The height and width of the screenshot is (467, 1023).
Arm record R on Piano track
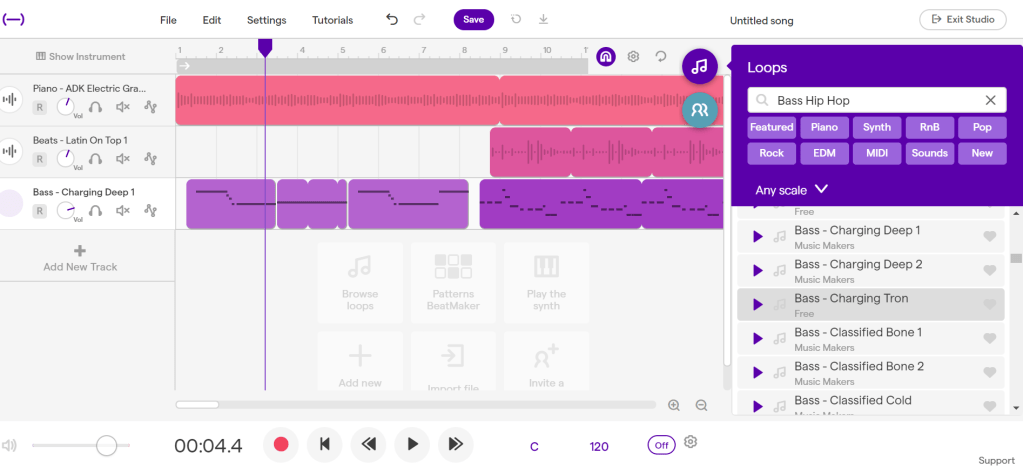[x=40, y=107]
